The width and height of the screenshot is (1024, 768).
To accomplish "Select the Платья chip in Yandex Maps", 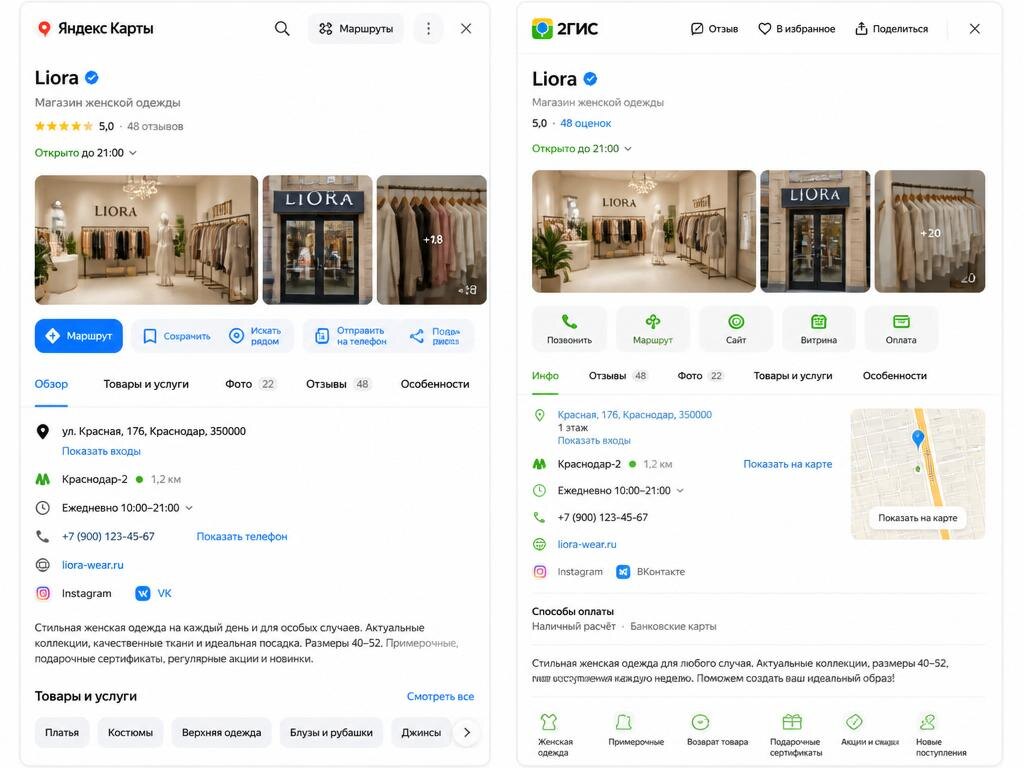I will [62, 733].
